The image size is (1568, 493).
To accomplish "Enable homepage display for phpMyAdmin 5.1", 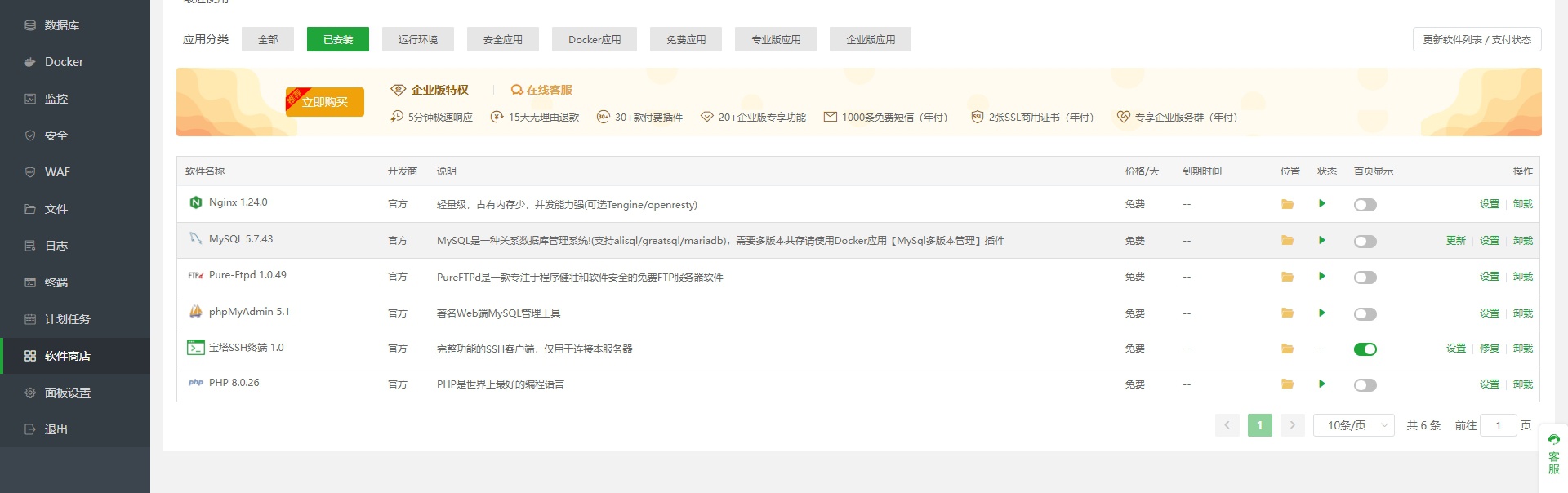I will pyautogui.click(x=1365, y=314).
